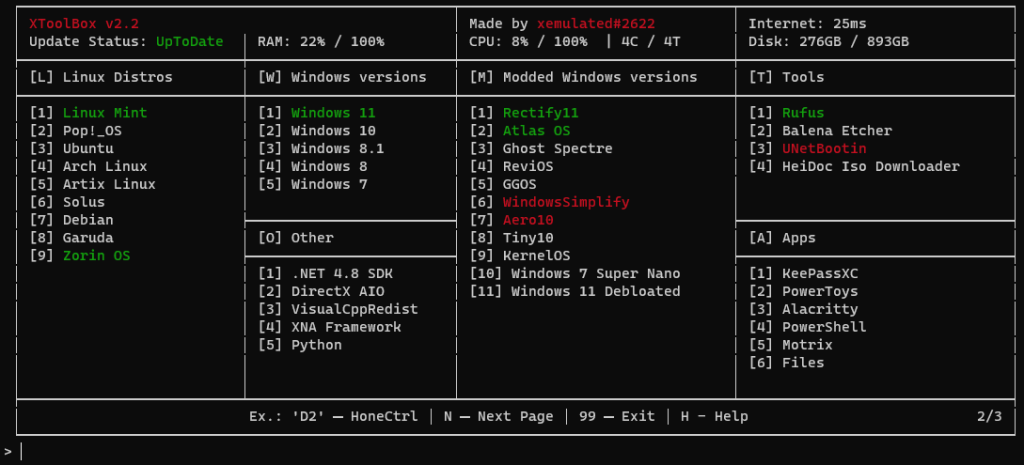Select the HeiDoc Iso Downloader entry
This screenshot has height=465, width=1024.
coord(854,167)
